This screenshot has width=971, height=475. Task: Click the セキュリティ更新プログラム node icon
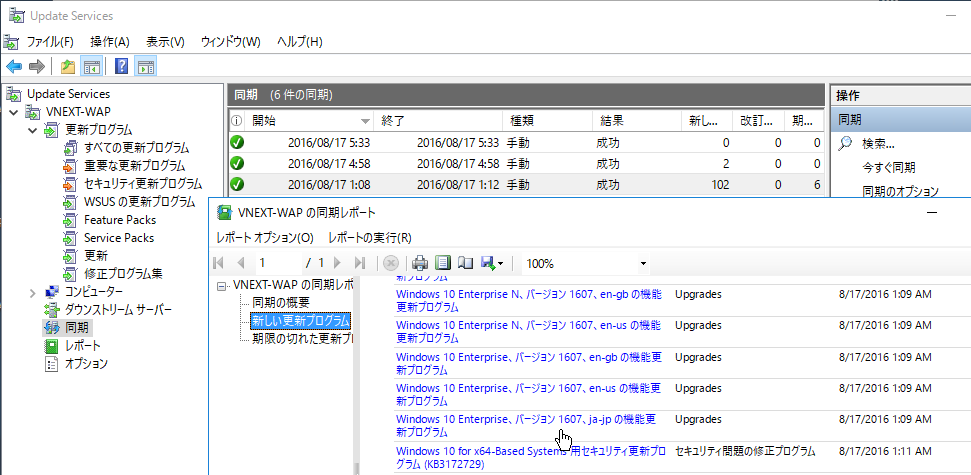point(70,184)
